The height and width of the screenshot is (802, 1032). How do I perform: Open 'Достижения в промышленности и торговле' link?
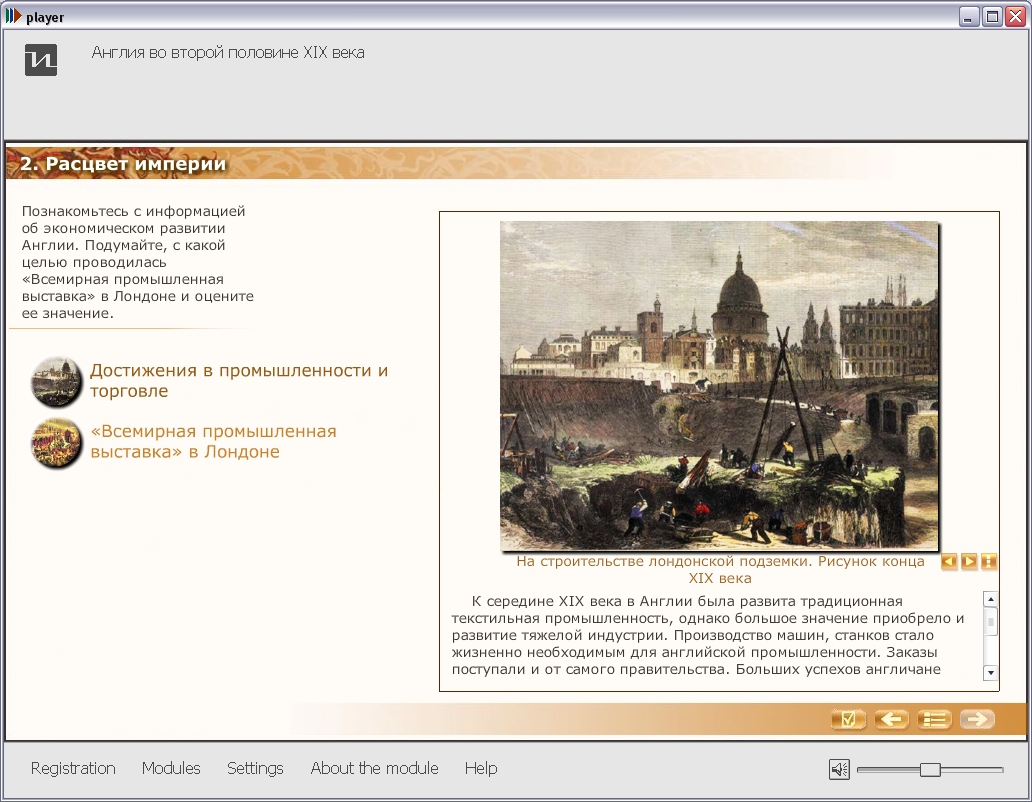[239, 380]
